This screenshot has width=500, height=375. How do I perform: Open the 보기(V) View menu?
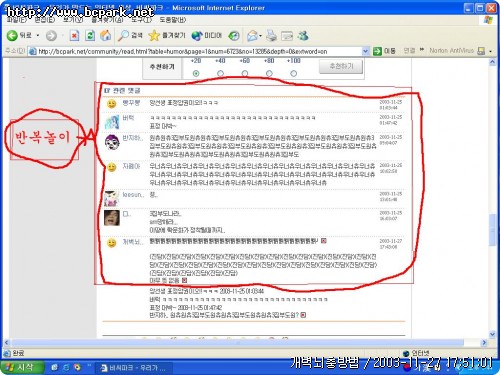coord(73,20)
